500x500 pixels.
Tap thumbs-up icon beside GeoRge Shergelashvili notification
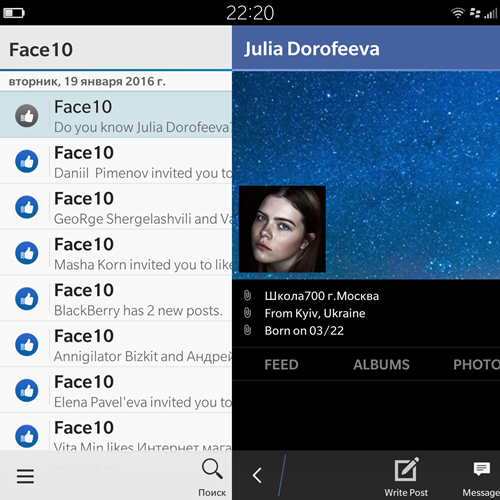pos(27,207)
